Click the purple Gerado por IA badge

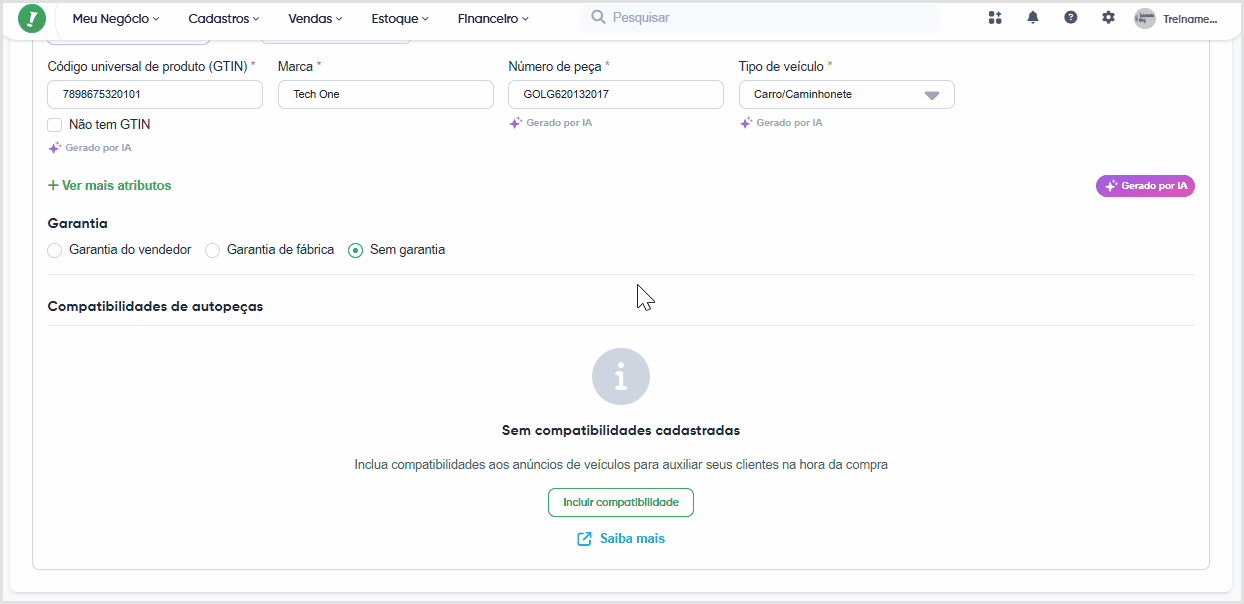point(1145,186)
